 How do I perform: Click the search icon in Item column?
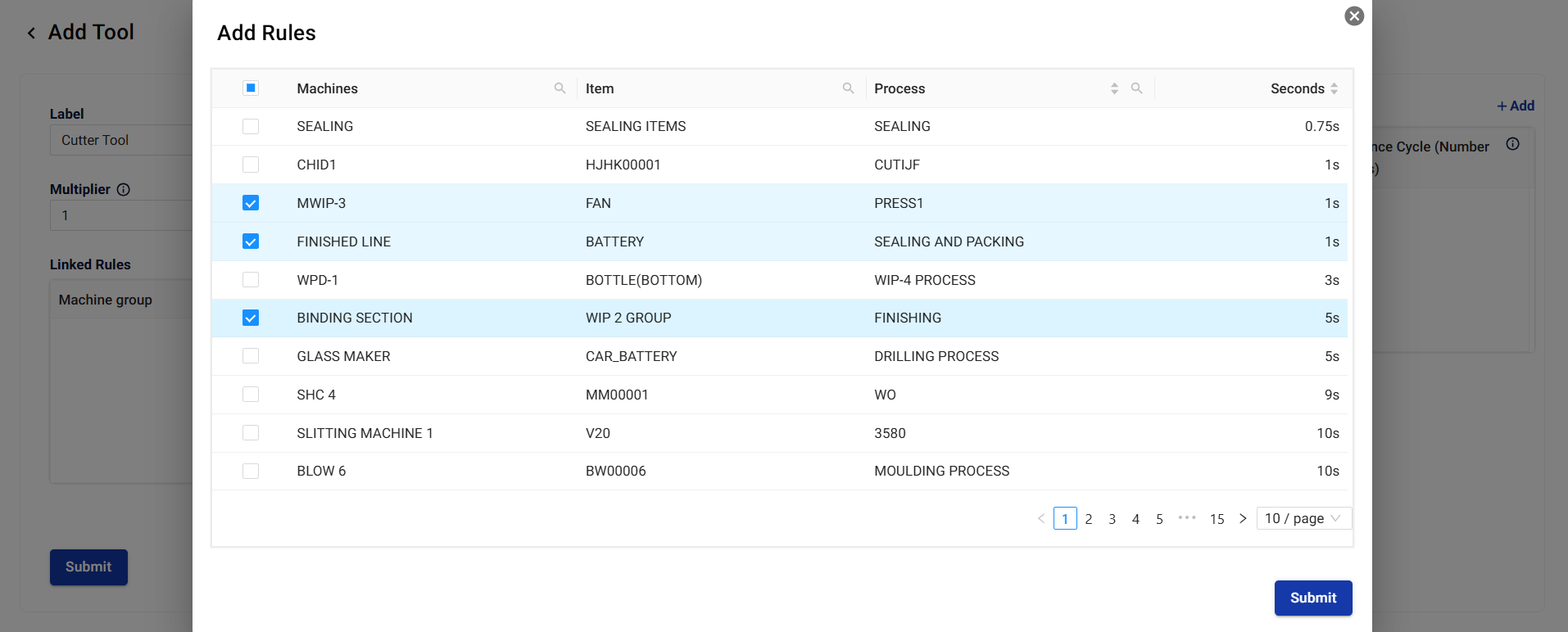[848, 88]
